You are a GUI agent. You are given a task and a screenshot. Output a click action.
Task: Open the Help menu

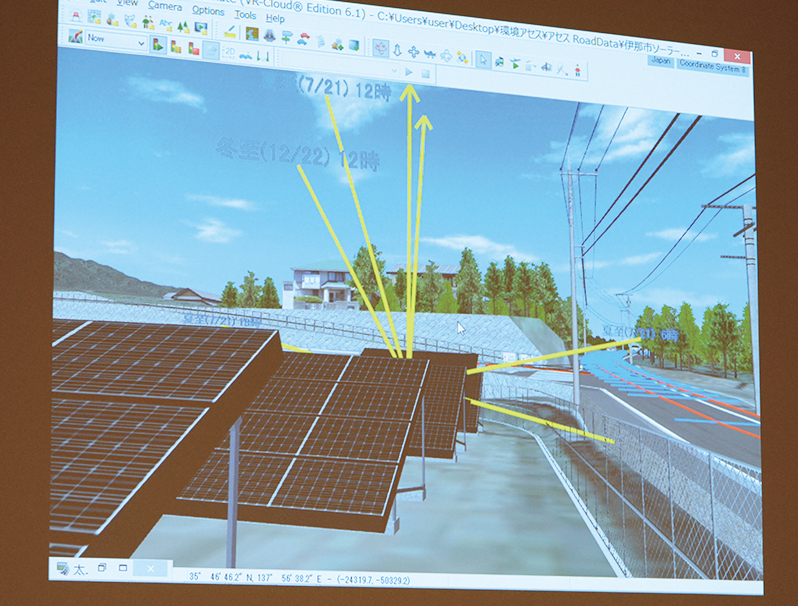coord(275,18)
